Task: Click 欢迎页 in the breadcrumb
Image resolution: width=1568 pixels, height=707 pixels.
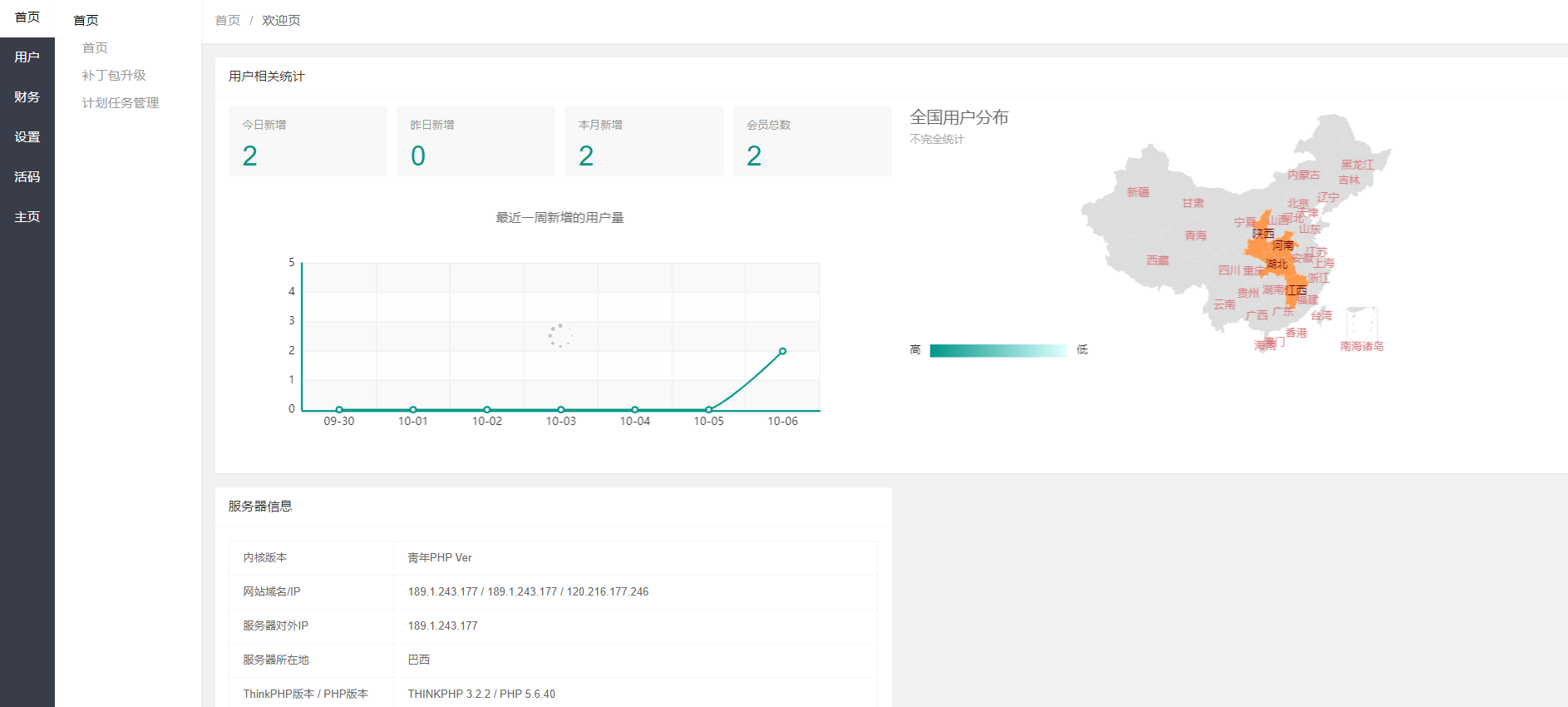Action: pyautogui.click(x=281, y=20)
